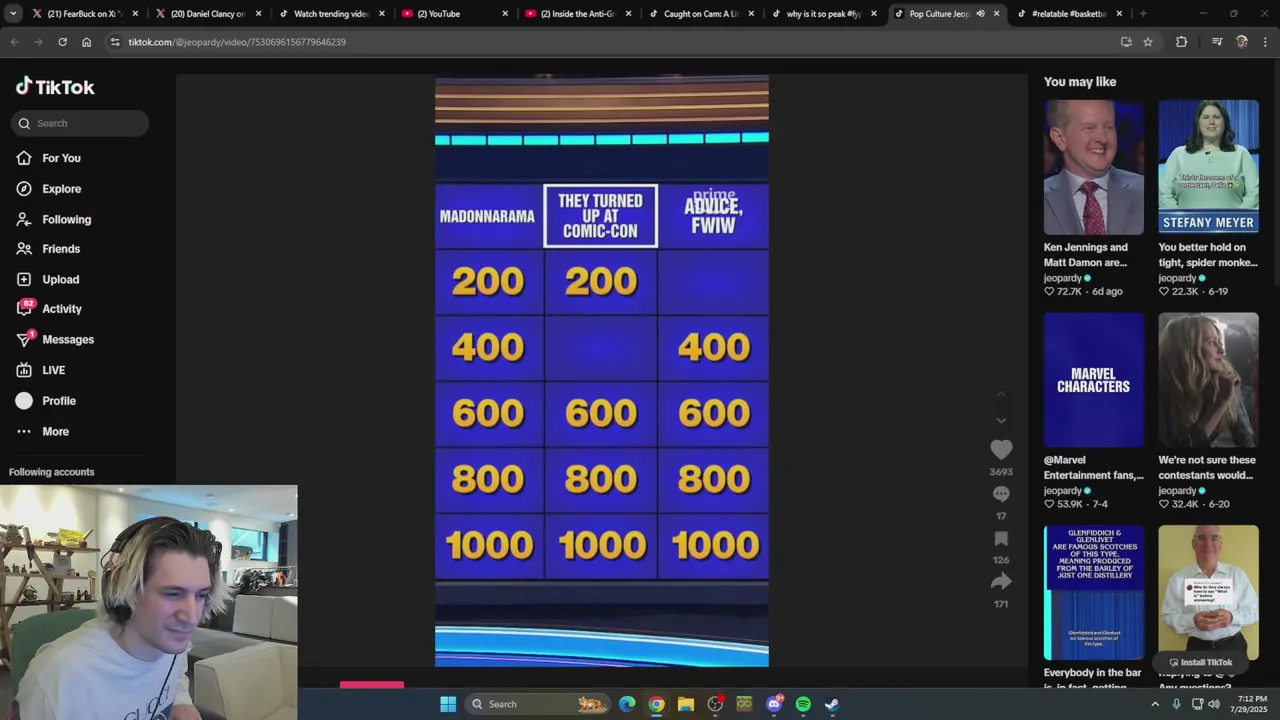Open Steam from the taskbar

tap(832, 704)
